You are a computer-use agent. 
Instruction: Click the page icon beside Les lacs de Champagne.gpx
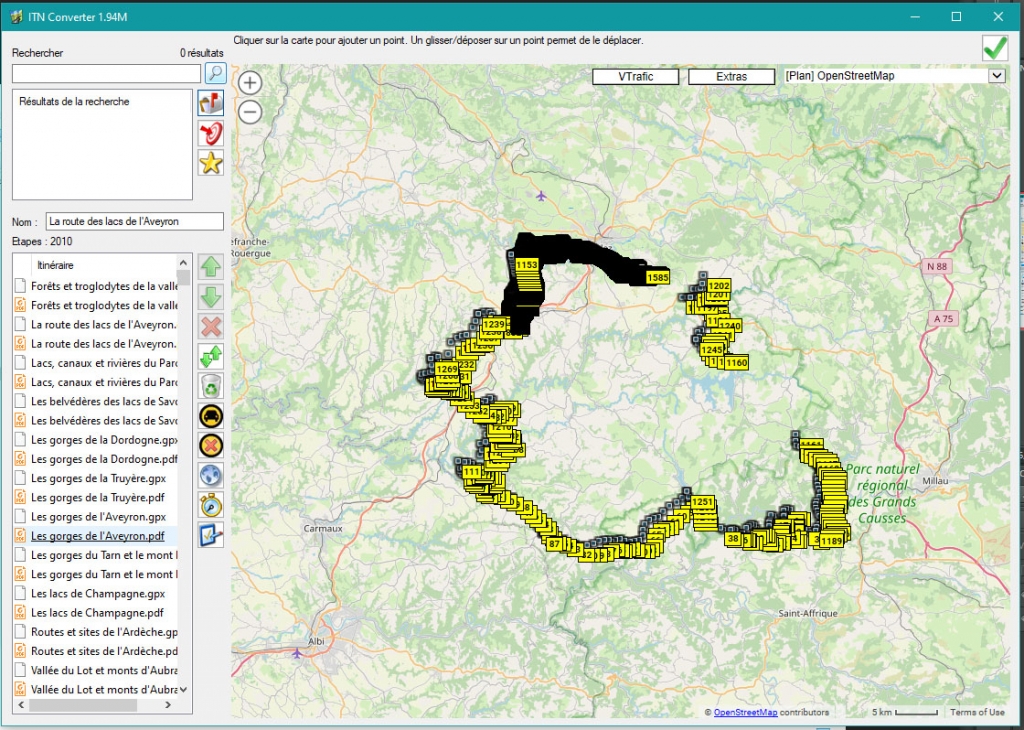point(20,594)
